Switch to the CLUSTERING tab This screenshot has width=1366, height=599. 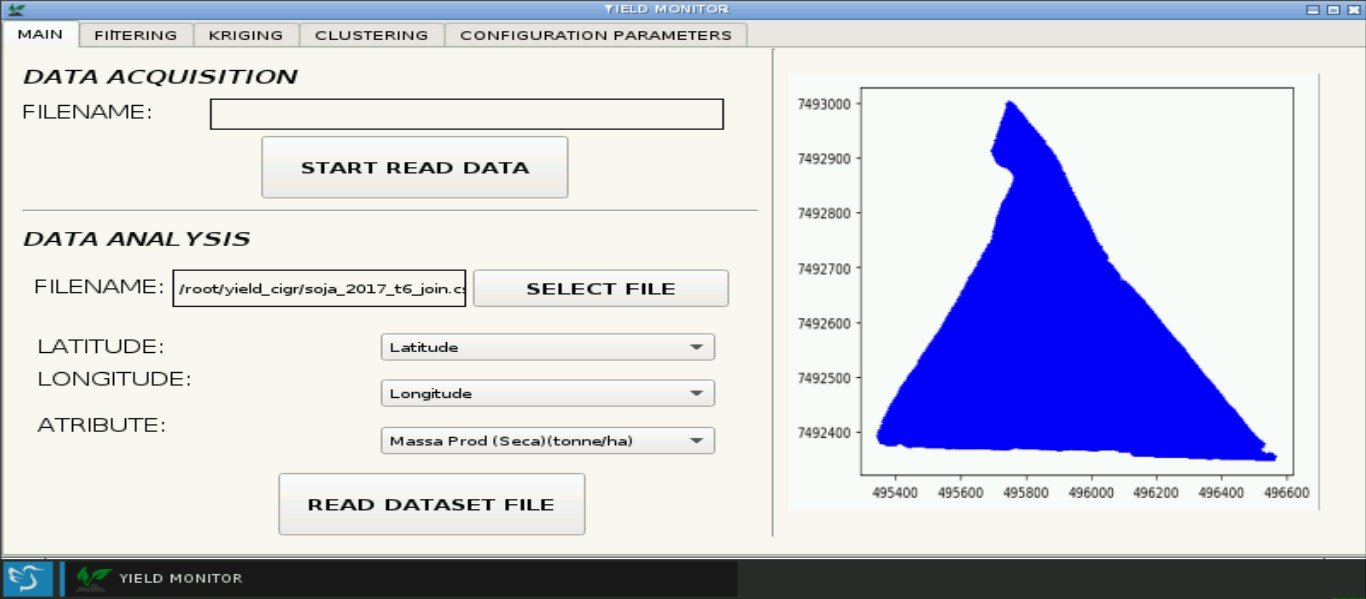371,35
